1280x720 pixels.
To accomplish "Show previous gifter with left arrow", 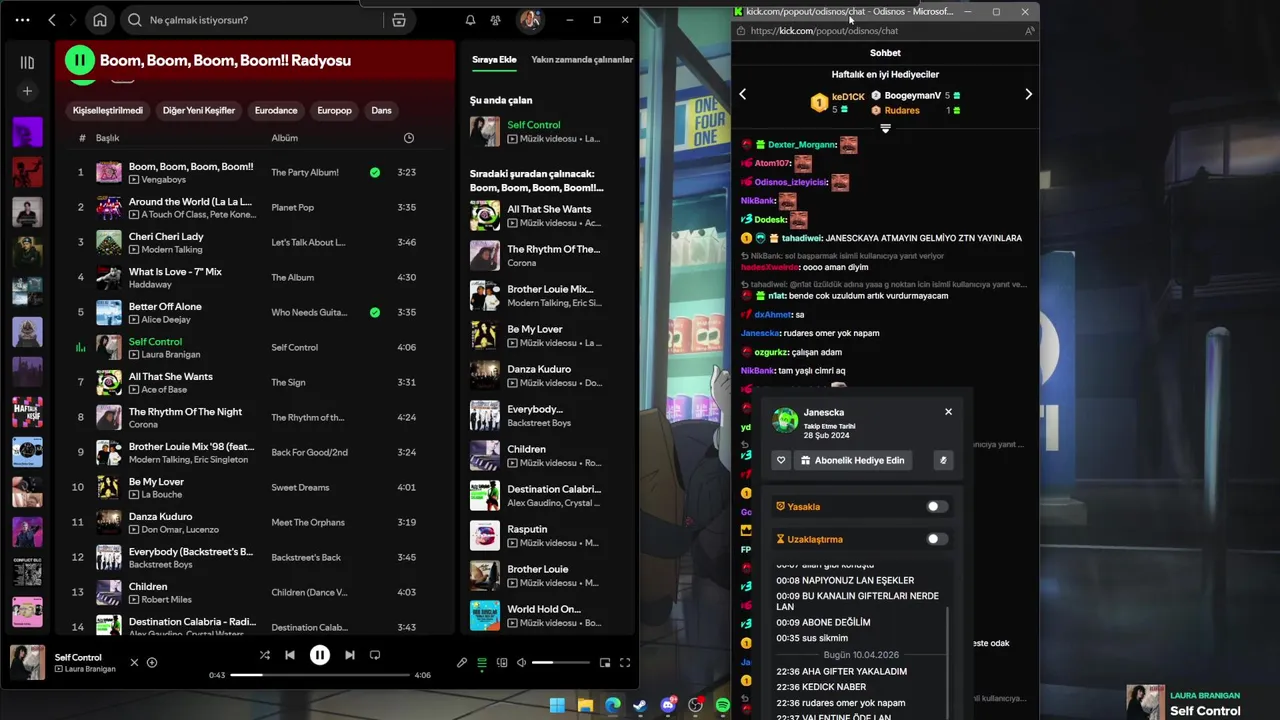I will pyautogui.click(x=743, y=94).
